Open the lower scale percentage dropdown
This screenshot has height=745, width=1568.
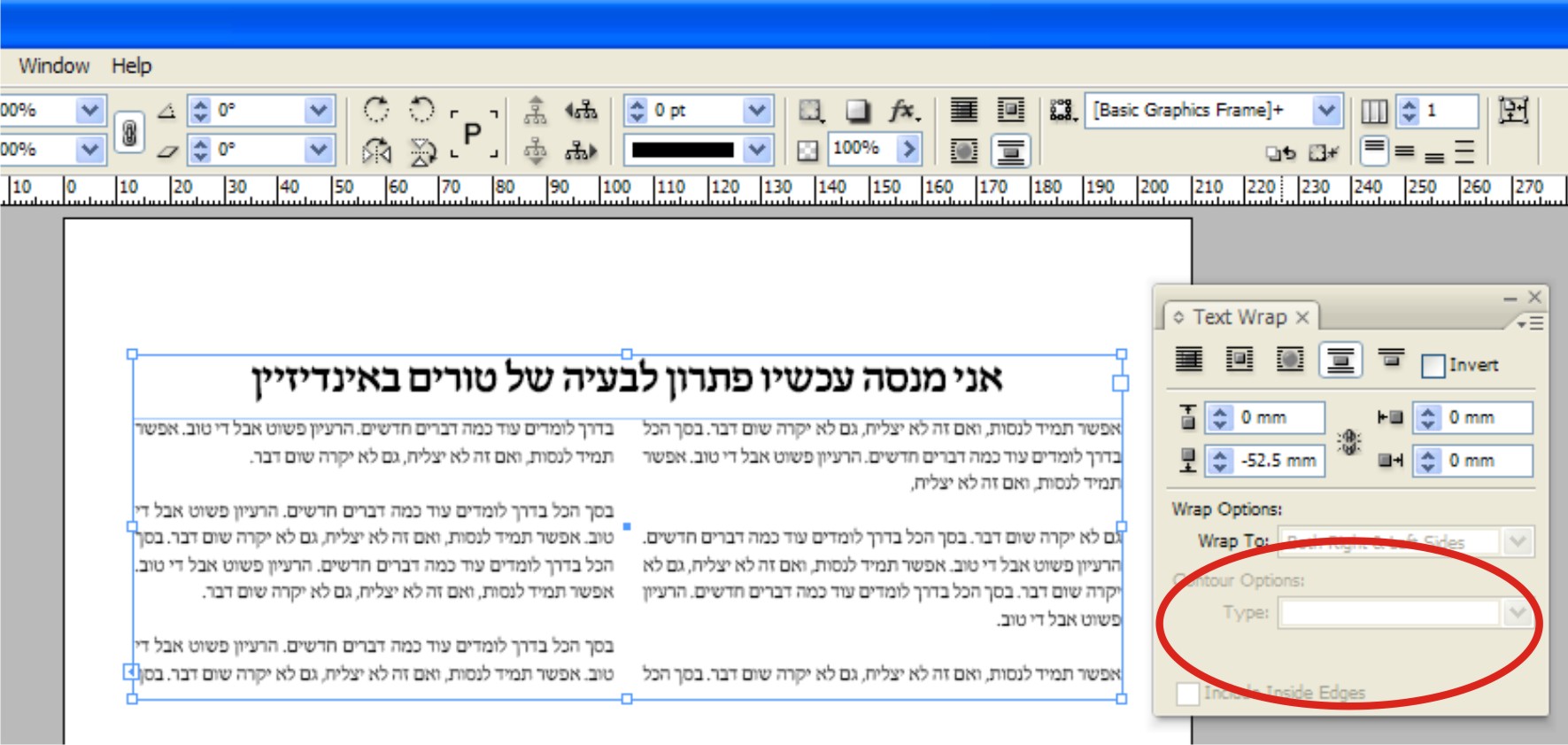pyautogui.click(x=89, y=149)
